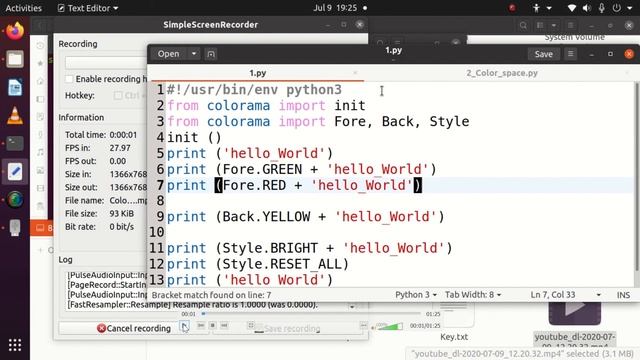Open the Files window hamburger menu

coord(571,25)
